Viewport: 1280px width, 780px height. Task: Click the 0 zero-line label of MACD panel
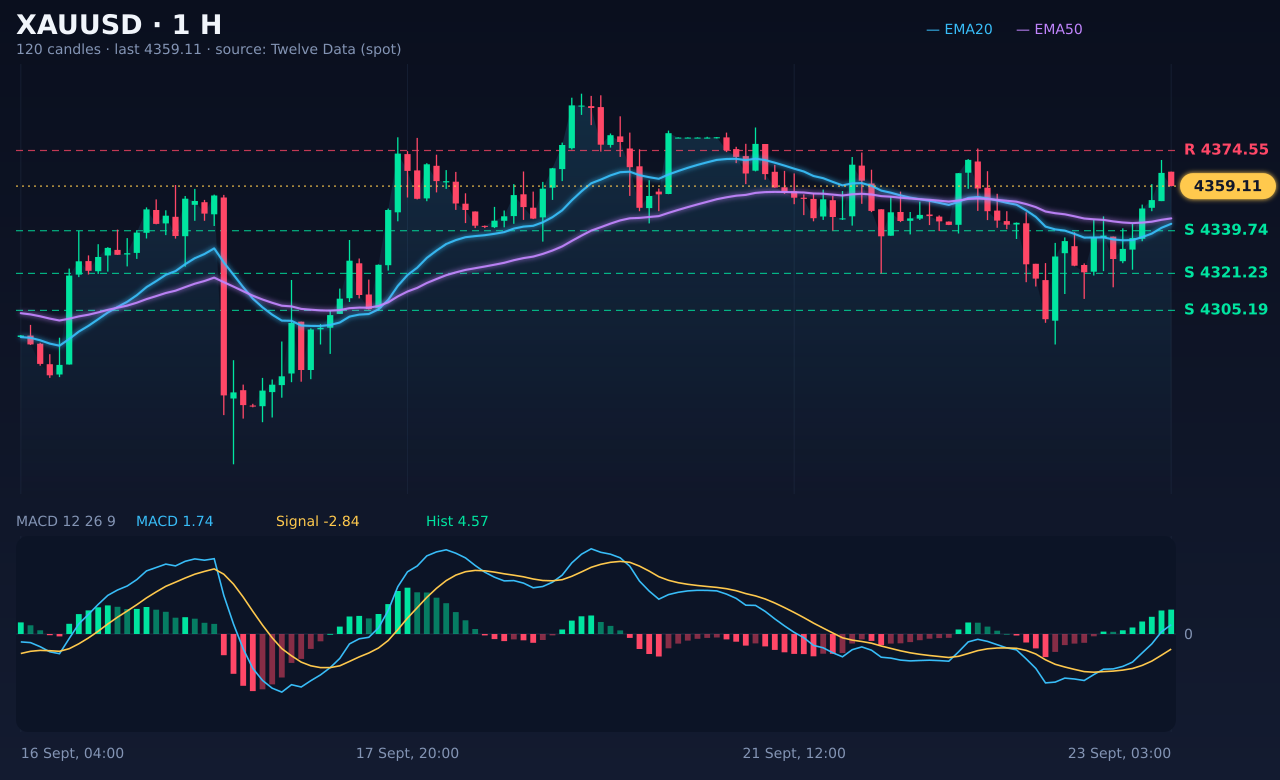click(1188, 634)
